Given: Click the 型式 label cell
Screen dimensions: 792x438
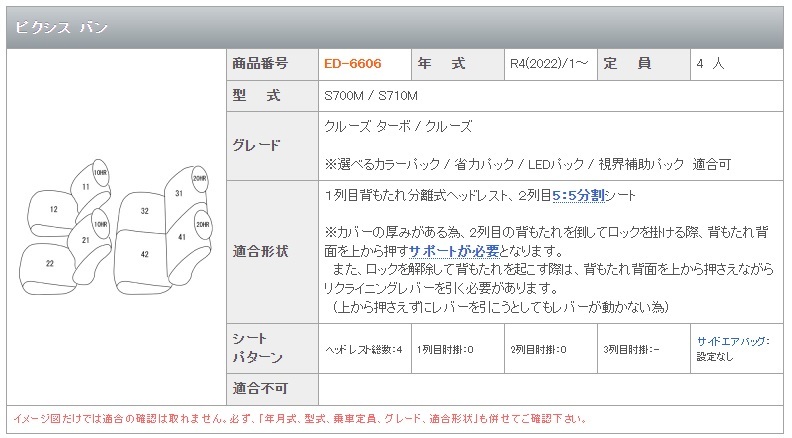Looking at the screenshot, I should pyautogui.click(x=272, y=96).
